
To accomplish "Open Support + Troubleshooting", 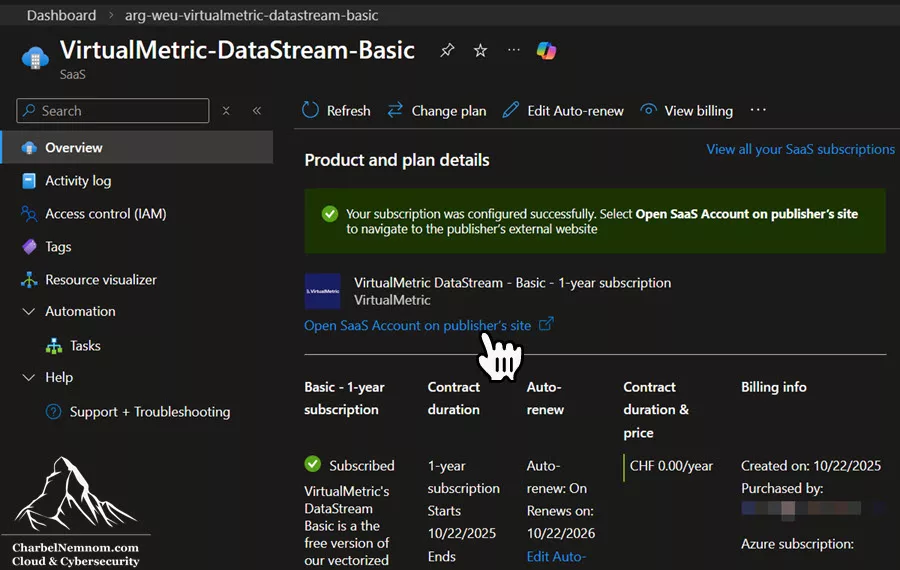I will click(150, 412).
